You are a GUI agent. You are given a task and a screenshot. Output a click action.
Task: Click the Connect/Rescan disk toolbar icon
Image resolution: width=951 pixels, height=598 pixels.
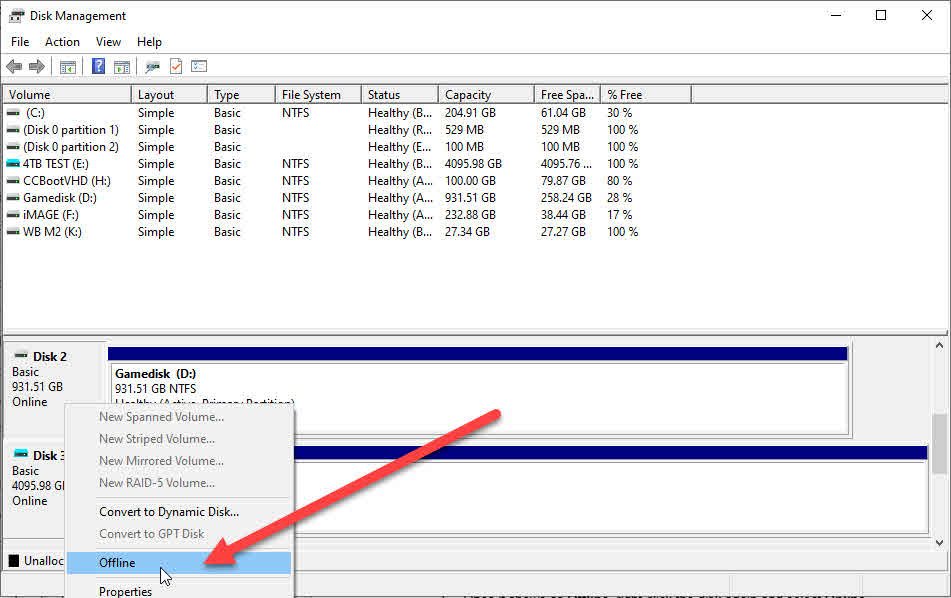click(x=152, y=67)
